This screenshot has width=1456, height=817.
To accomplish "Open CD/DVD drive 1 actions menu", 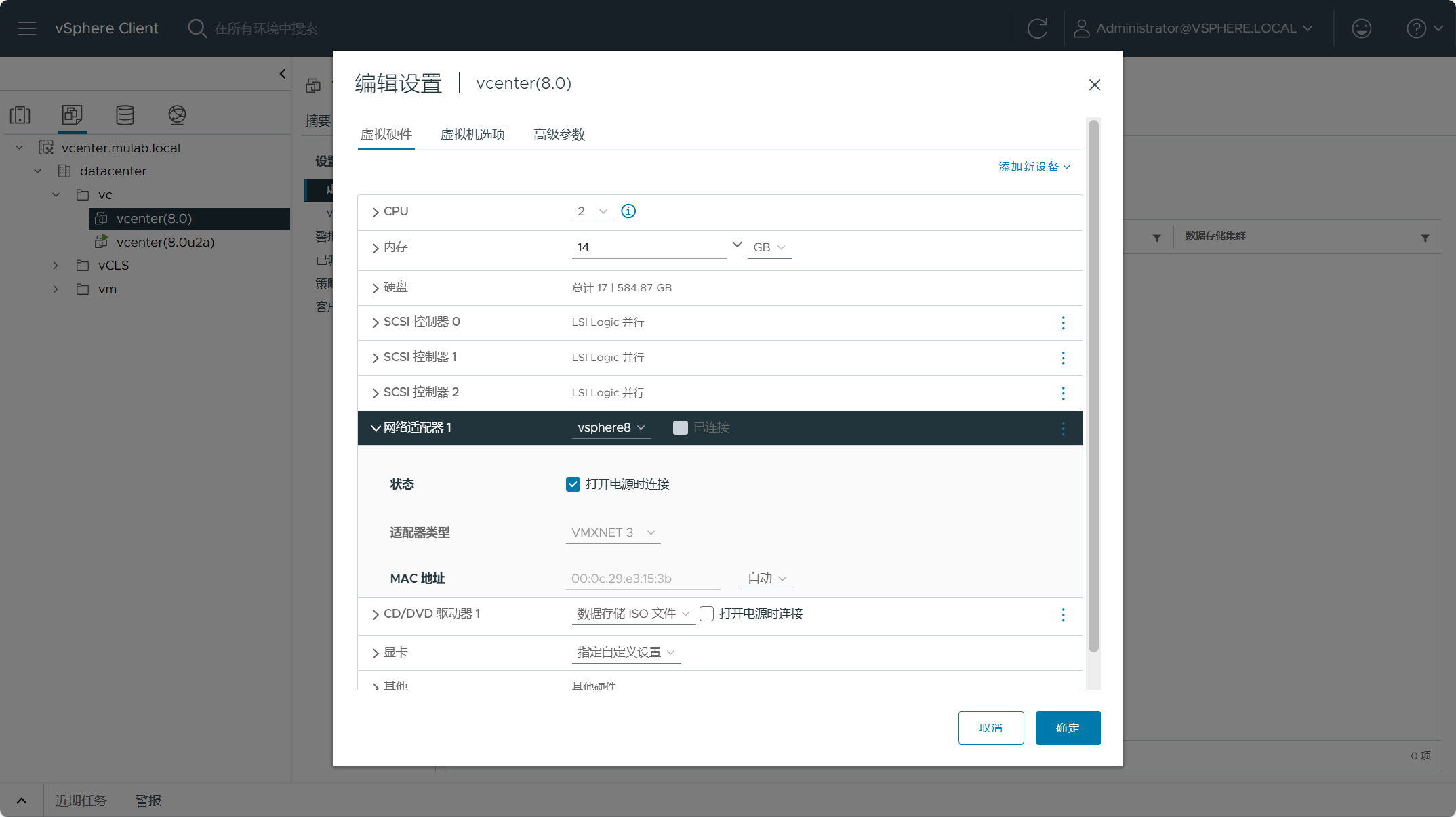I will click(1063, 615).
